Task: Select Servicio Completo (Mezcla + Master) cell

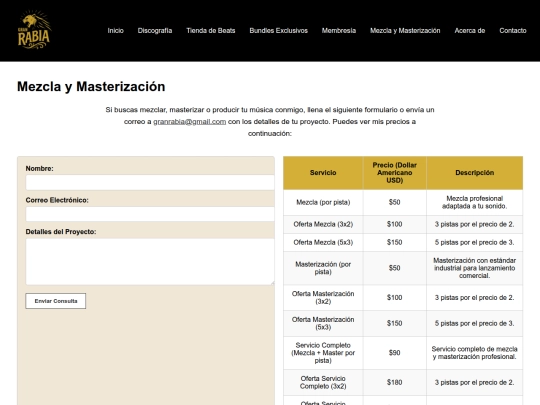Action: point(323,353)
